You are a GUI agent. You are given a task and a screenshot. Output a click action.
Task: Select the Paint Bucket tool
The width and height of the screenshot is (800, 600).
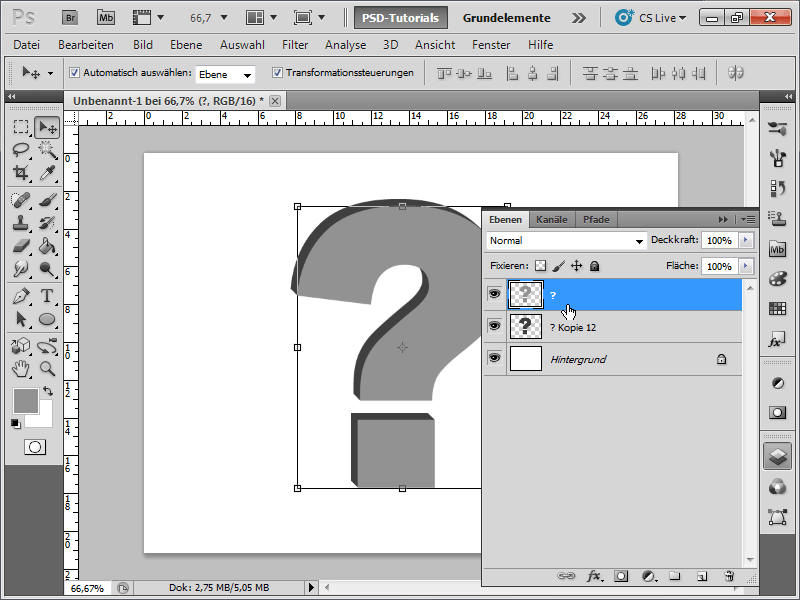point(47,246)
